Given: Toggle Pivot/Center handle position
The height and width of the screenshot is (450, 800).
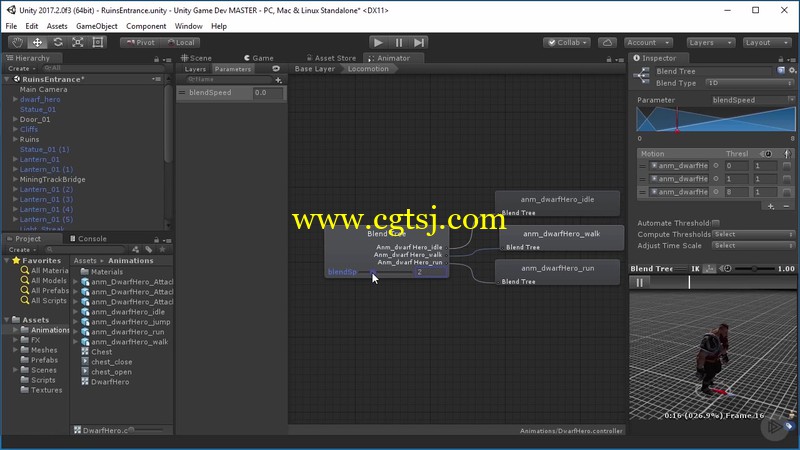Looking at the screenshot, I should [x=141, y=43].
